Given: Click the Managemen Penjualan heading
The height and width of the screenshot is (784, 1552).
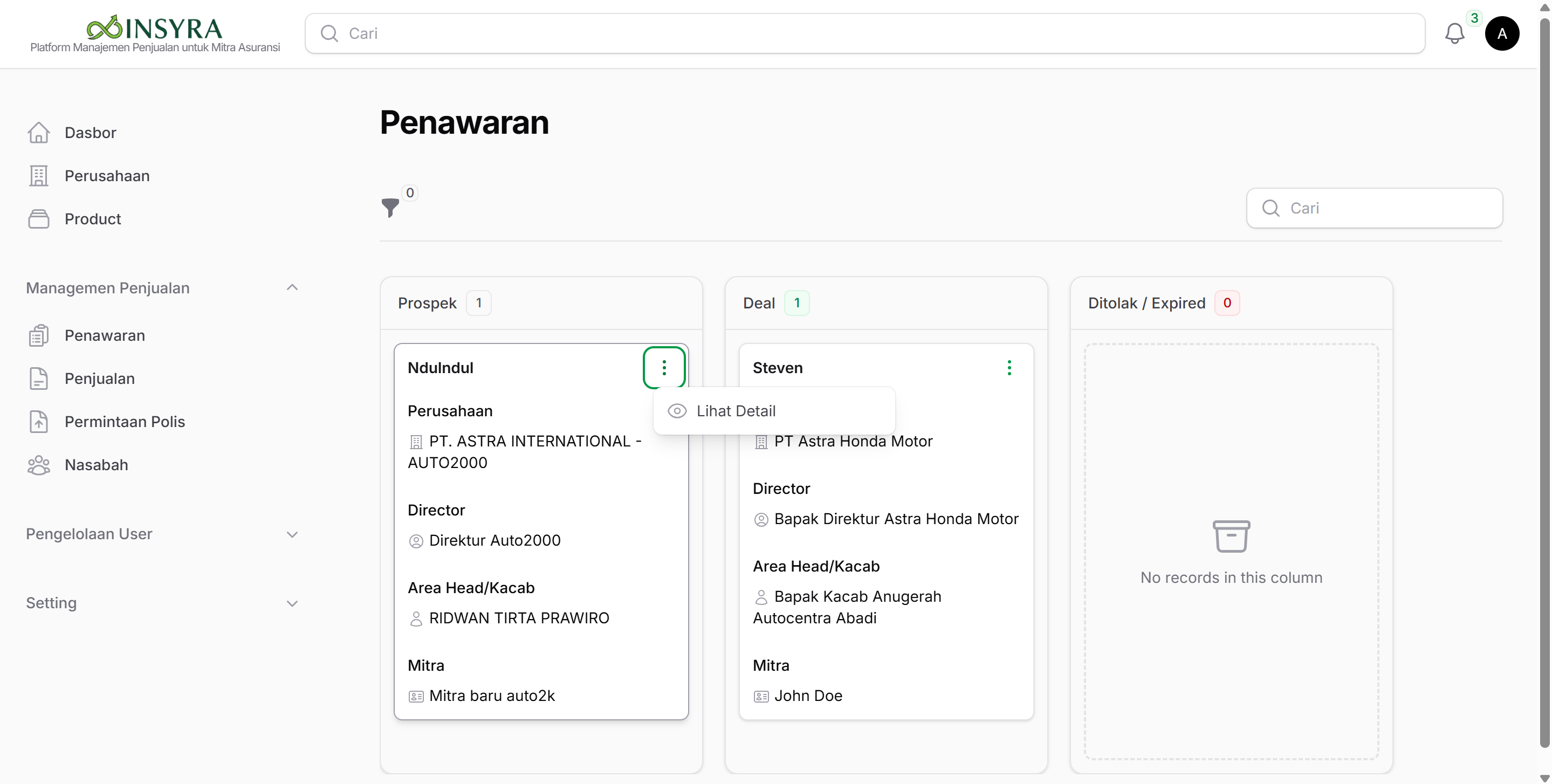Looking at the screenshot, I should tap(108, 288).
